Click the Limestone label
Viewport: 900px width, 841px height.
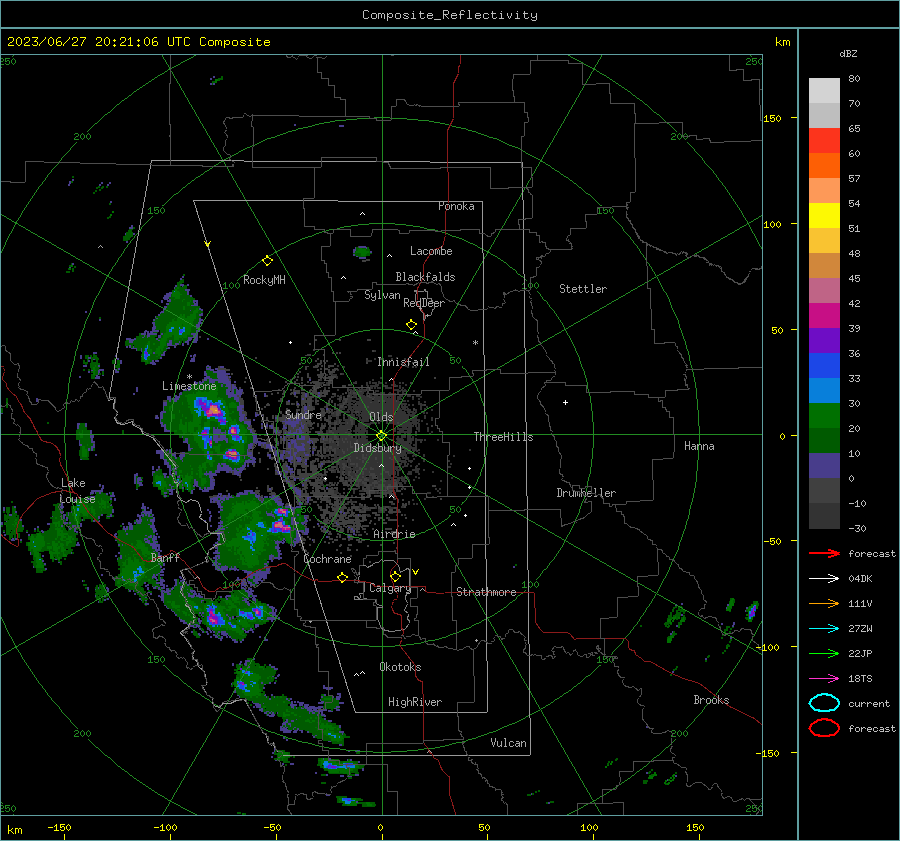[189, 386]
